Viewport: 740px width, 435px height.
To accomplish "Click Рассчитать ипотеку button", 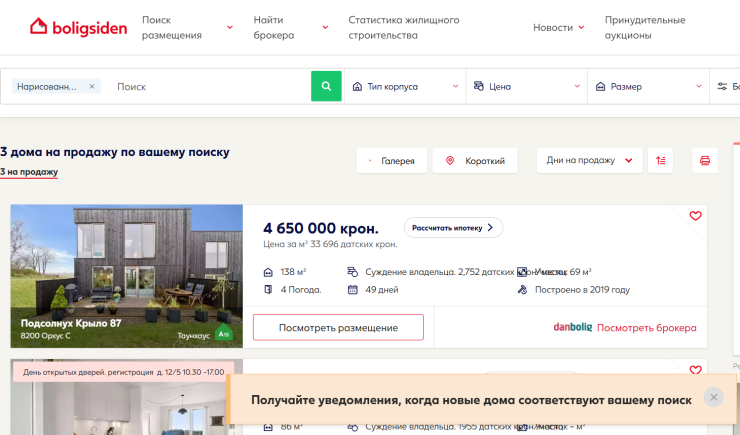I will (x=453, y=227).
